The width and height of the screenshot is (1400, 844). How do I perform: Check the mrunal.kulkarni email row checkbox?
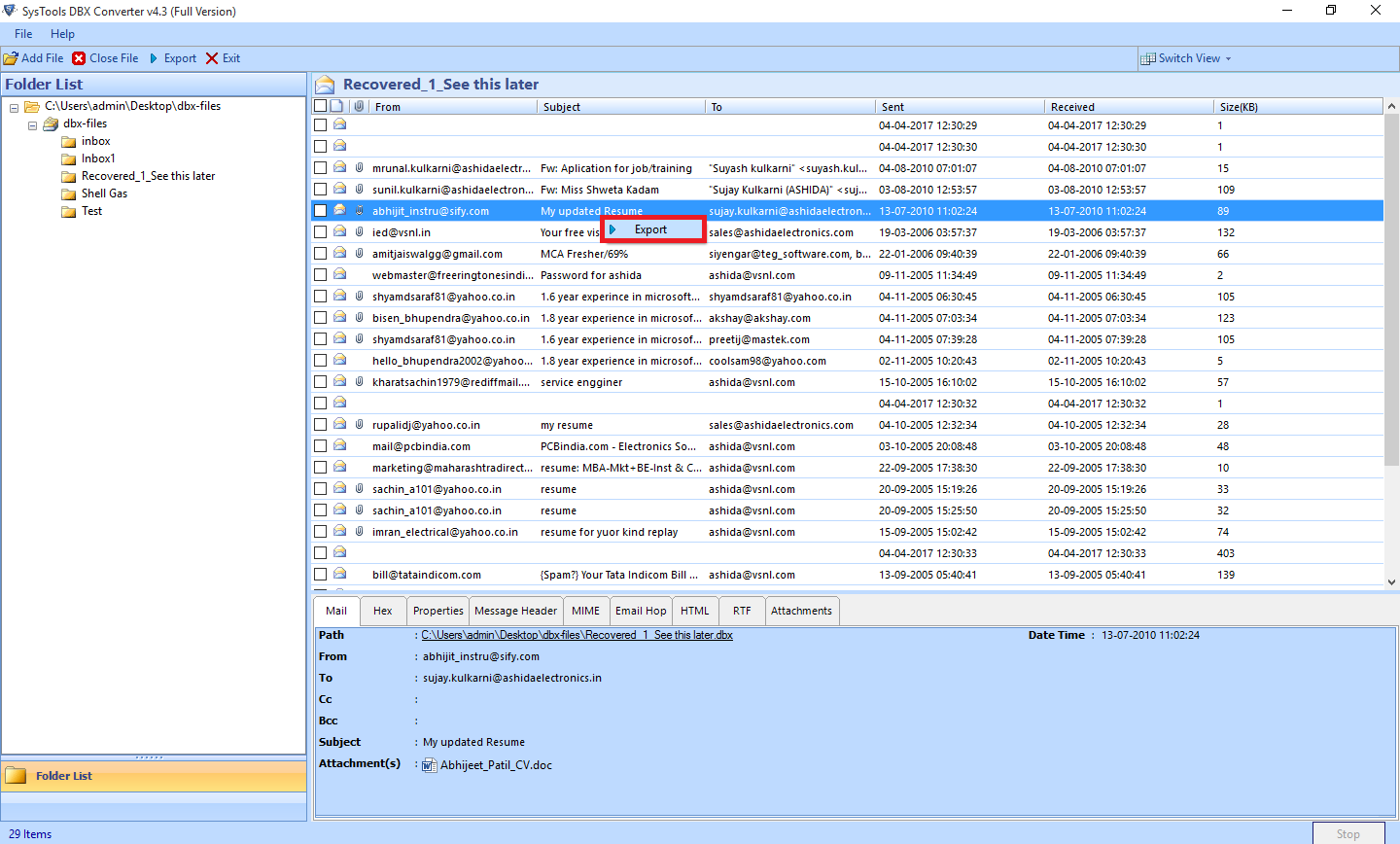(320, 168)
